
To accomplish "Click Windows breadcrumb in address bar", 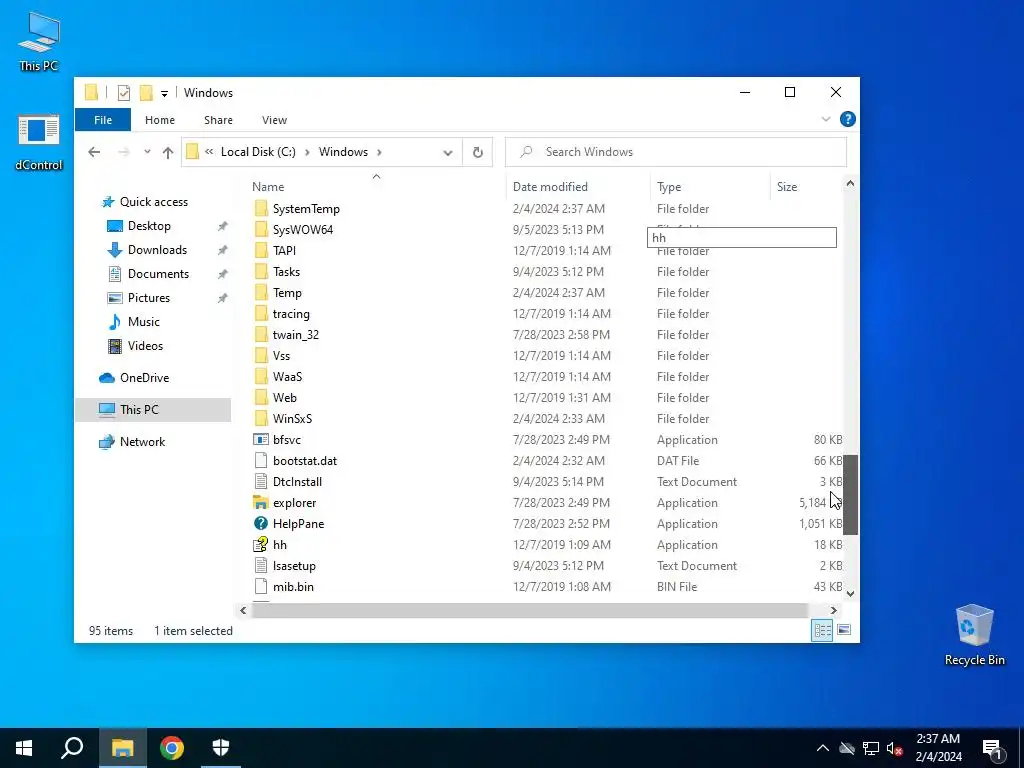I will [x=344, y=152].
